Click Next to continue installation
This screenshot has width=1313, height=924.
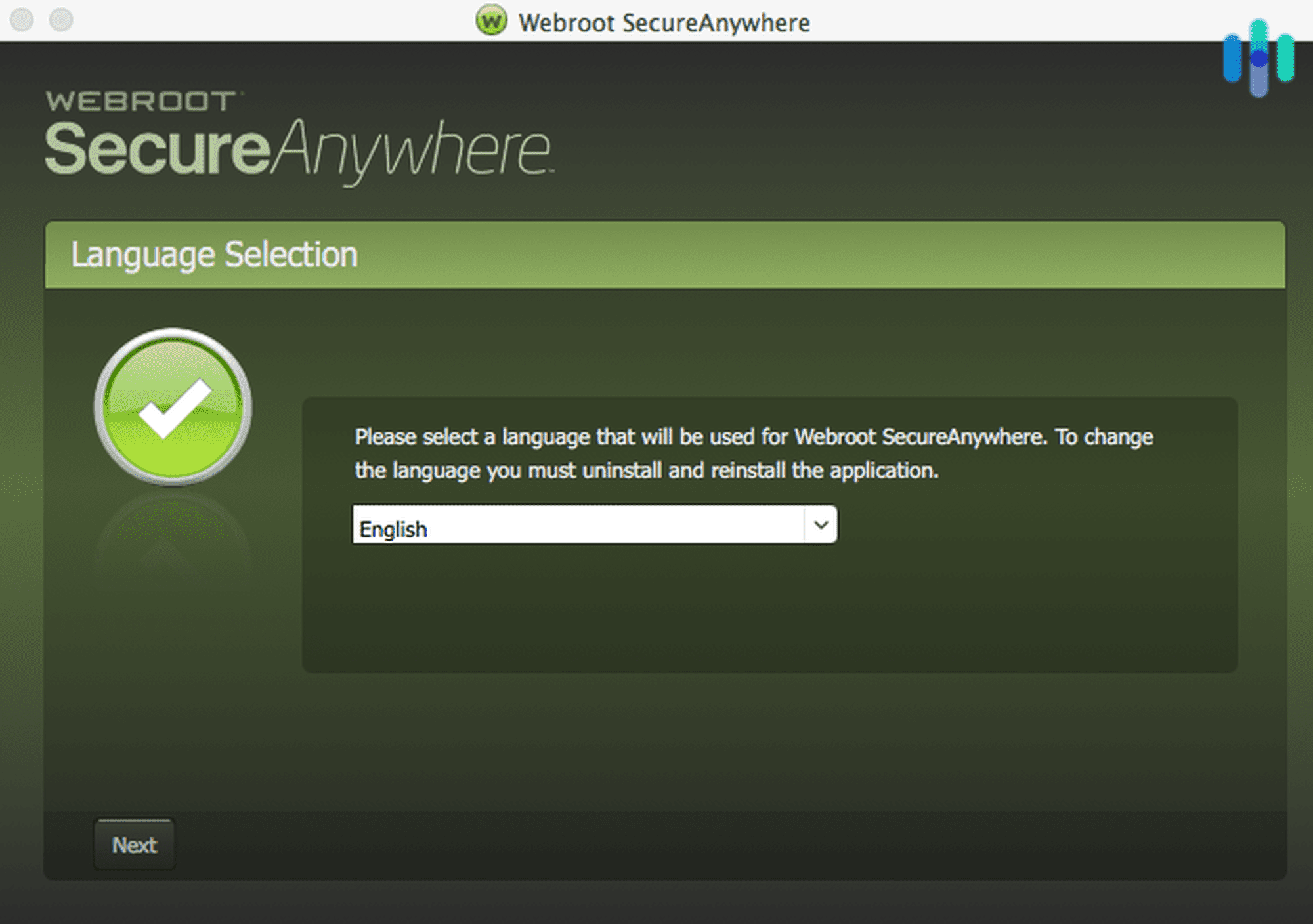[x=134, y=845]
